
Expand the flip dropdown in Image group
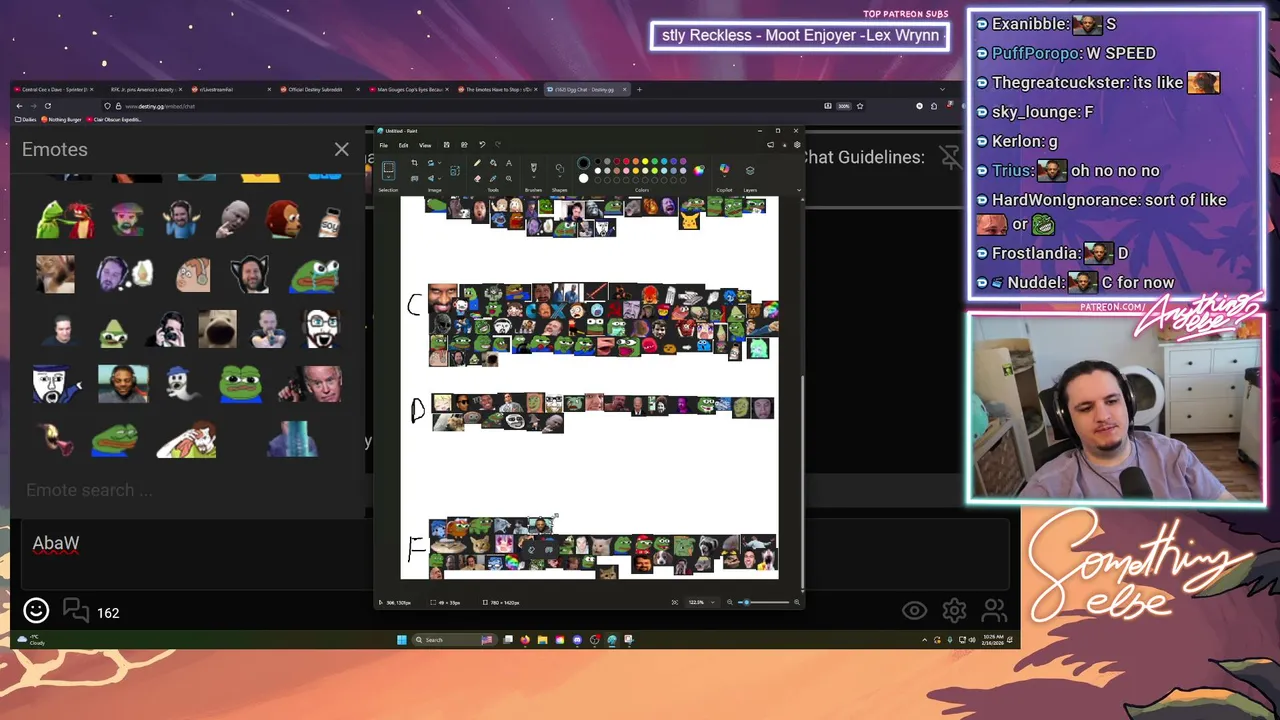click(x=439, y=178)
